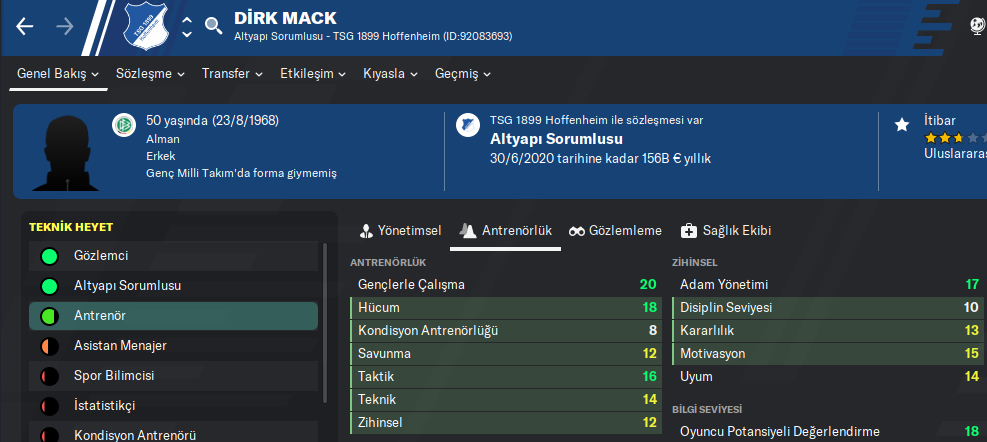
Task: Select Antrenör in the Teknik Heyet list
Action: coord(173,316)
